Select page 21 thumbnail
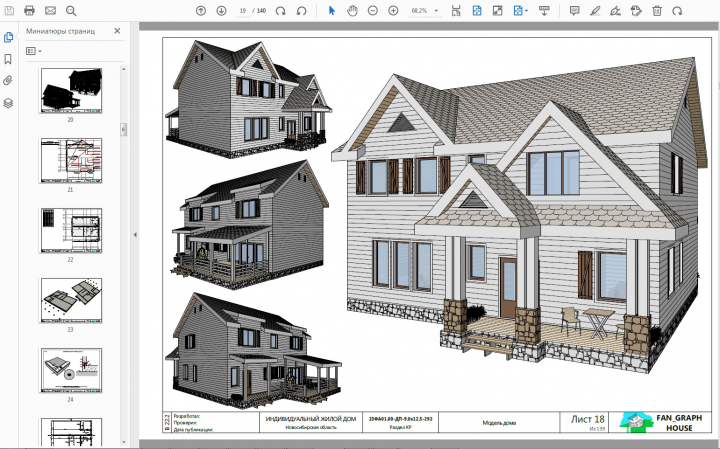 (x=71, y=160)
